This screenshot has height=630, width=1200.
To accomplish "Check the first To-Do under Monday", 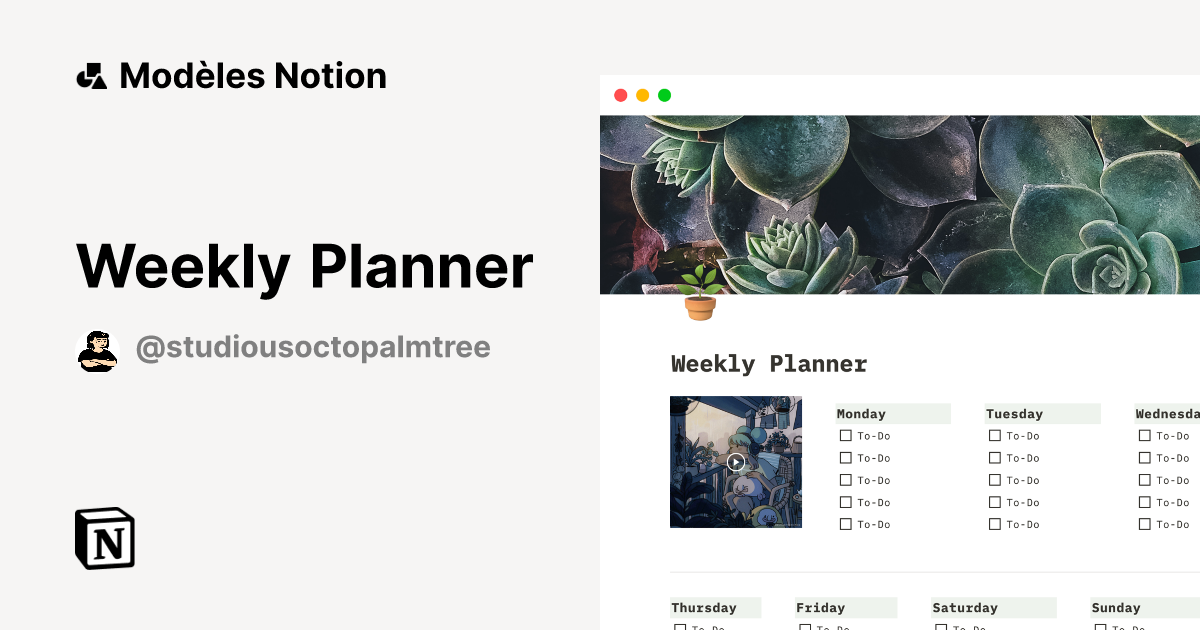I will click(845, 435).
